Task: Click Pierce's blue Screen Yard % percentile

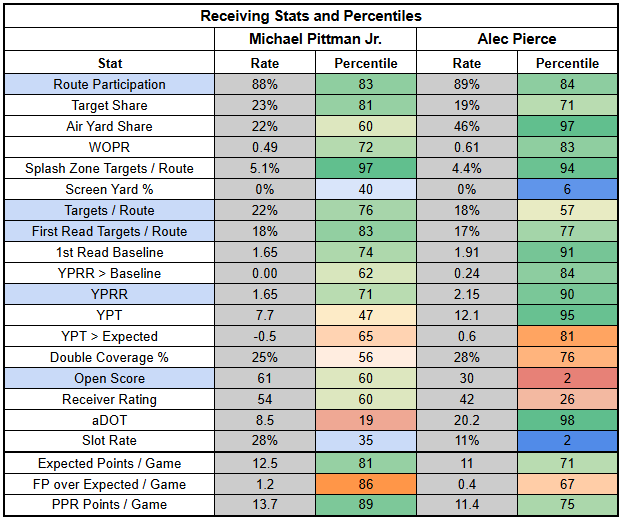Action: click(x=567, y=190)
